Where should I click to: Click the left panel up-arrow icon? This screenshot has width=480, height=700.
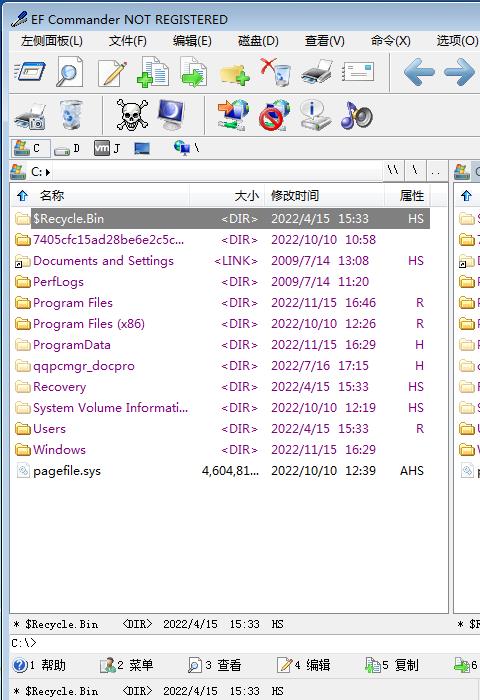(22, 196)
